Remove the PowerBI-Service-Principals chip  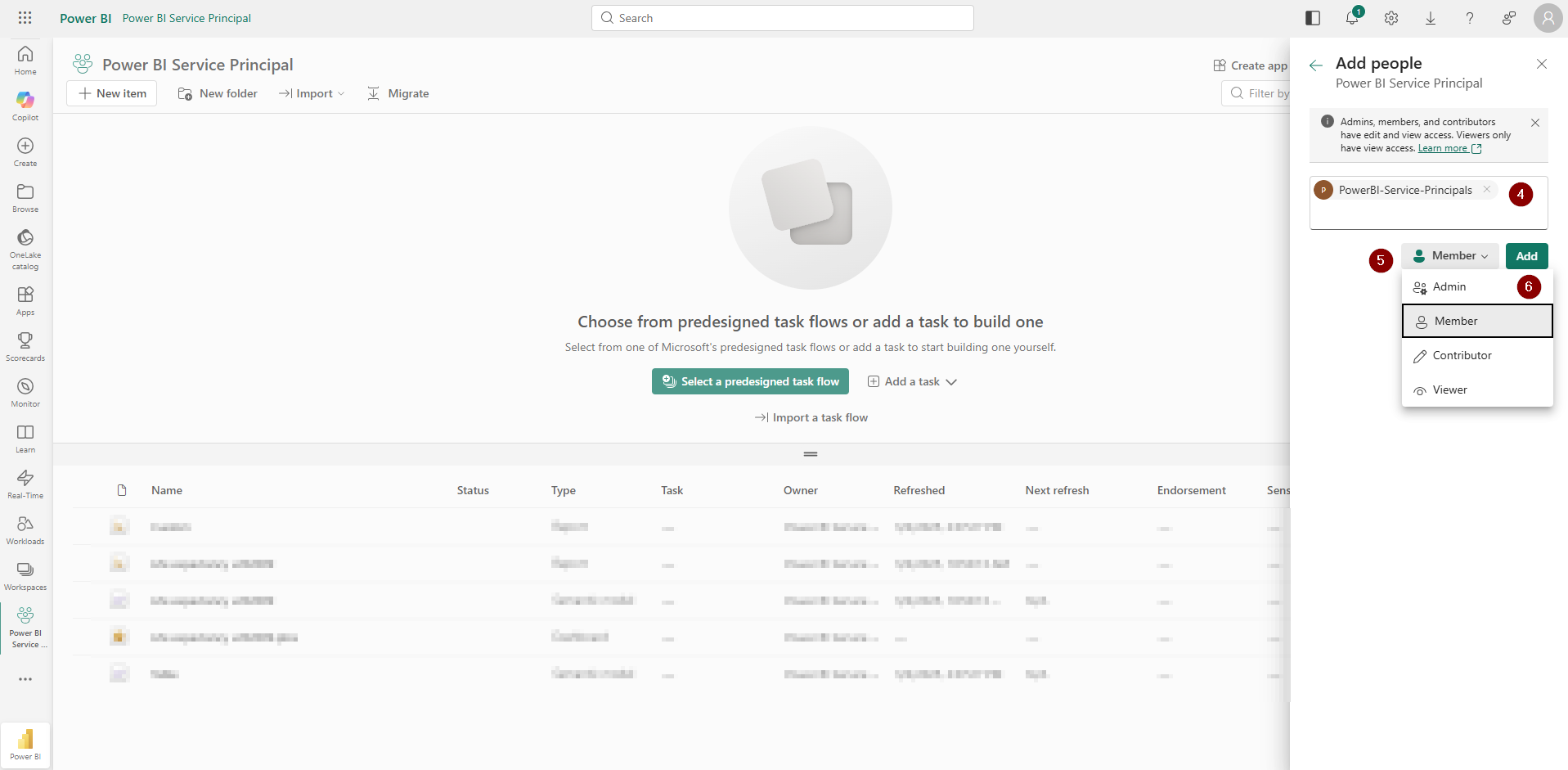[x=1486, y=190]
